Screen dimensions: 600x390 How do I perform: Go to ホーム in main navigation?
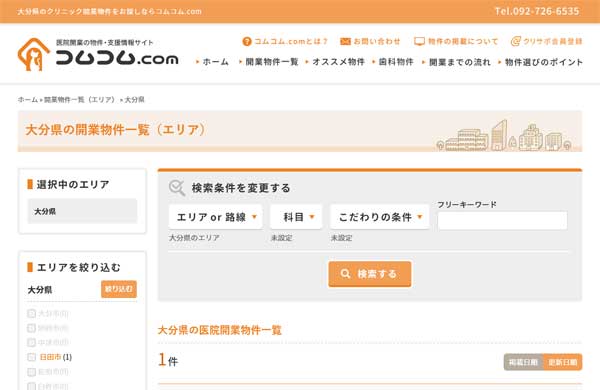click(x=215, y=62)
